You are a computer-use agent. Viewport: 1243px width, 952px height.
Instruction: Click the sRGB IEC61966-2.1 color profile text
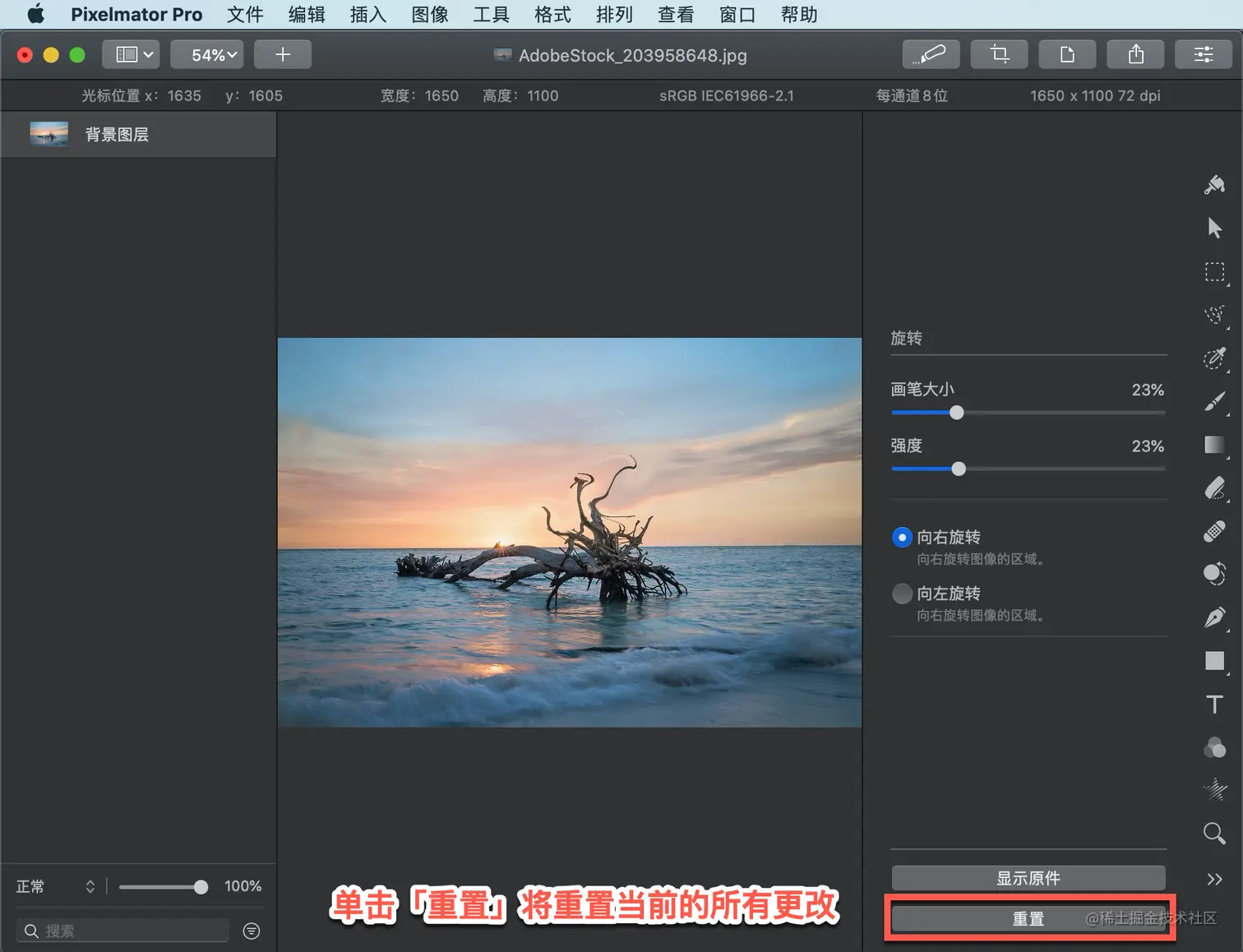[x=727, y=95]
